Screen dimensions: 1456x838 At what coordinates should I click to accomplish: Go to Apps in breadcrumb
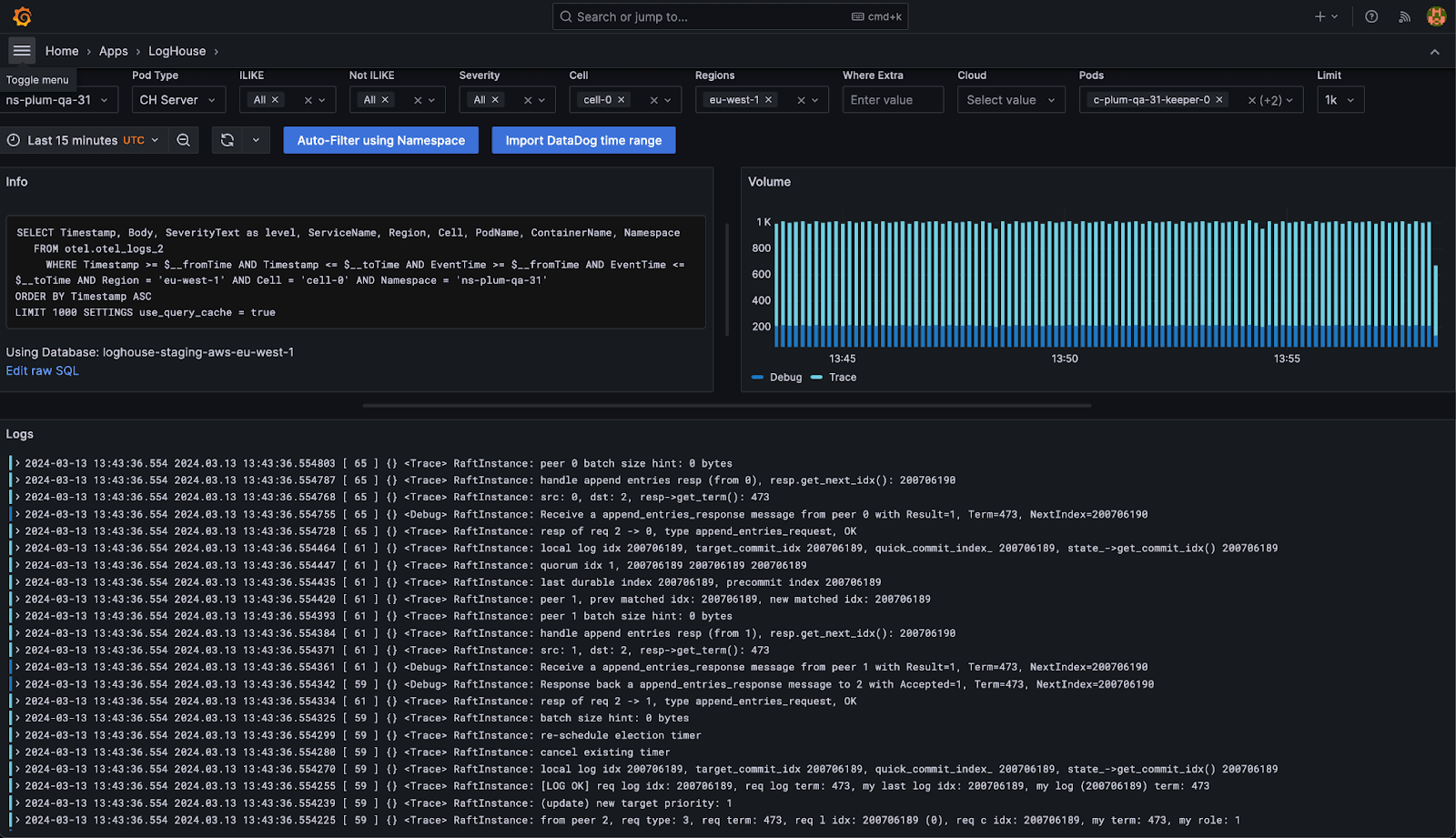[x=114, y=51]
